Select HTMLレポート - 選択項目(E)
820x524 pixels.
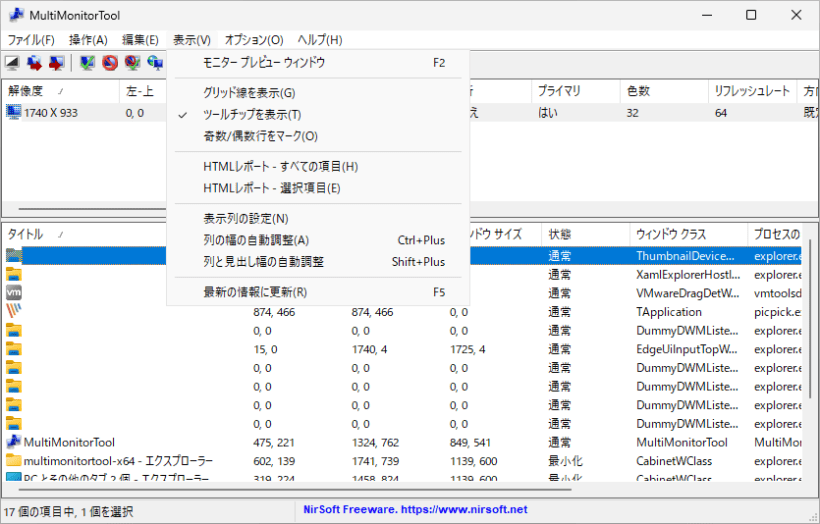click(318, 188)
